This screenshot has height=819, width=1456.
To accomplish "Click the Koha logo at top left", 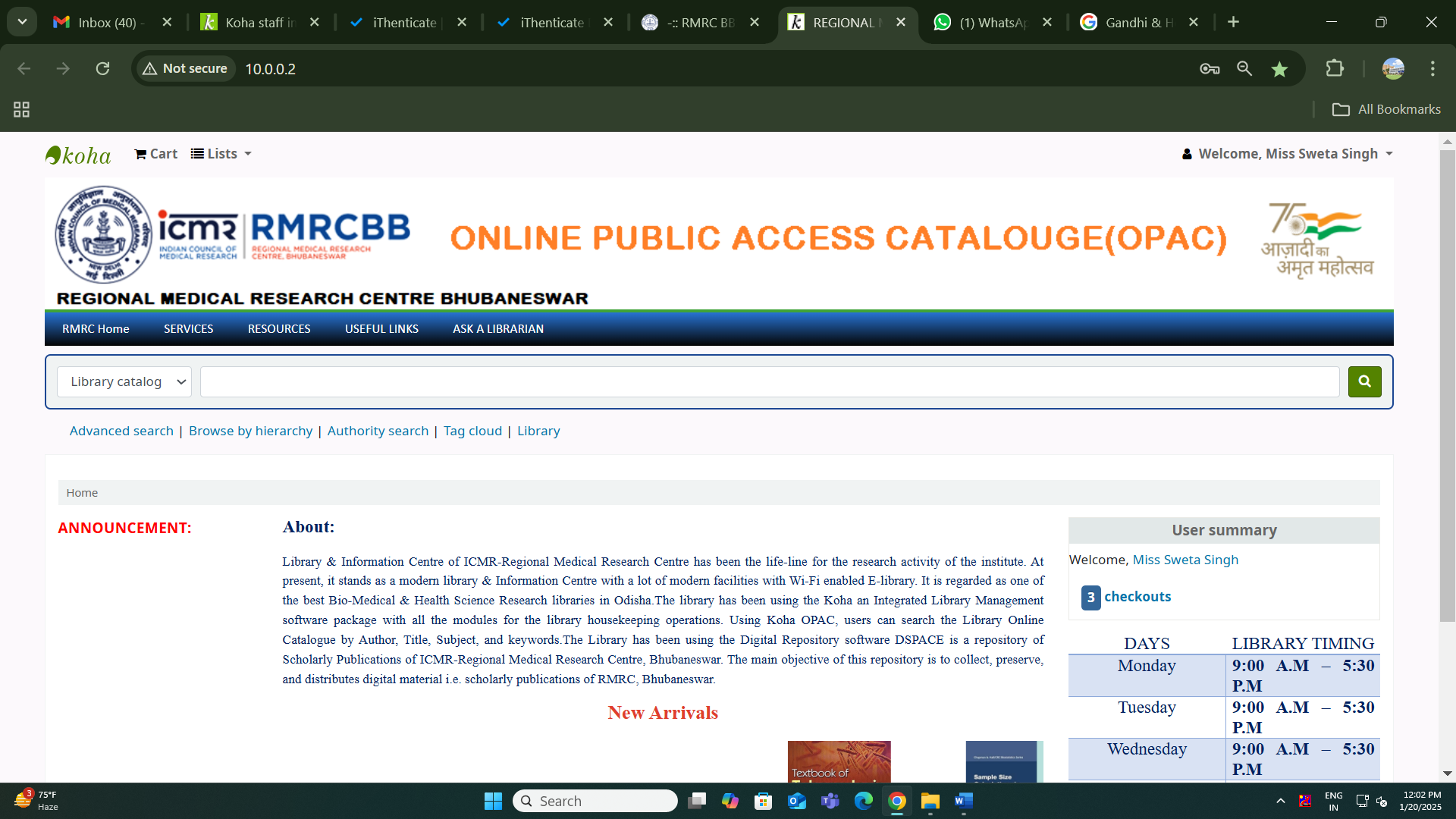I will tap(78, 155).
